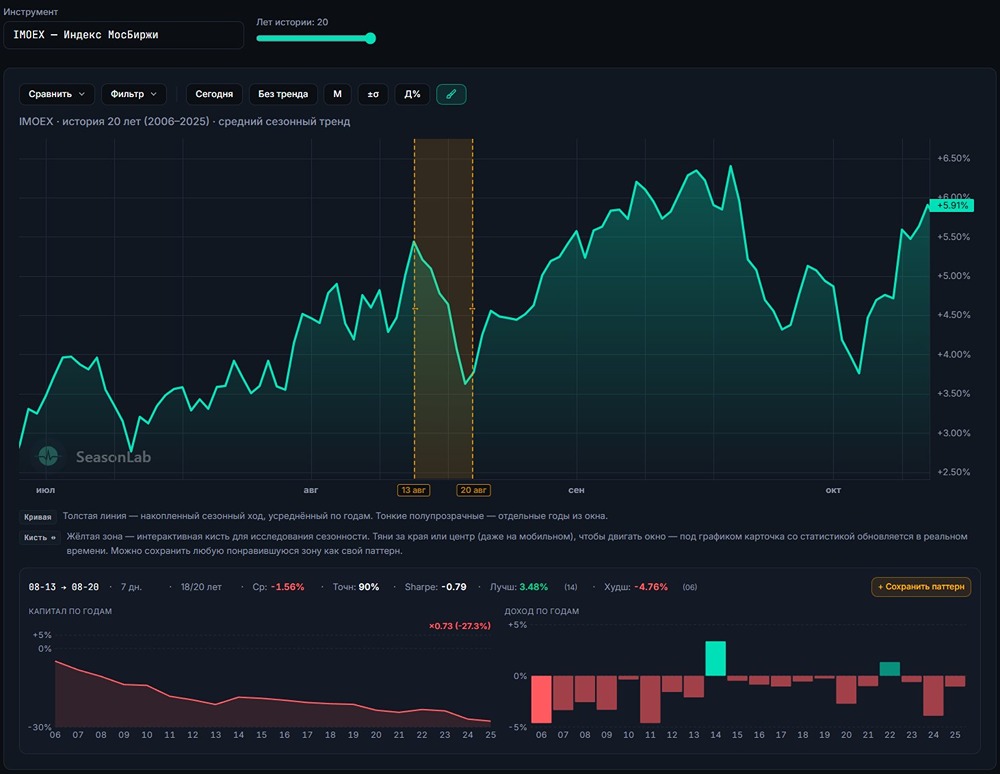This screenshot has height=774, width=1000.
Task: Click the 20 авг range end marker
Action: (x=473, y=490)
